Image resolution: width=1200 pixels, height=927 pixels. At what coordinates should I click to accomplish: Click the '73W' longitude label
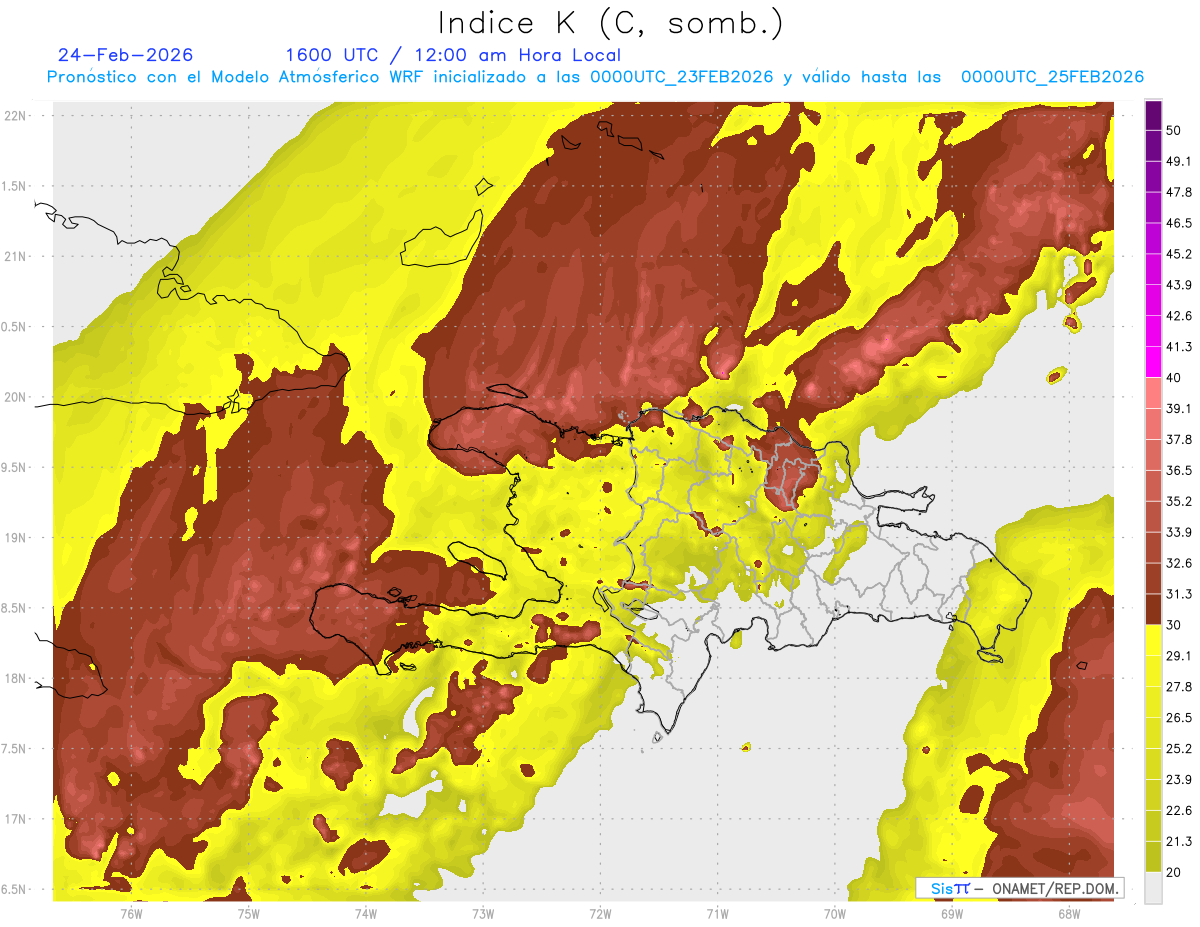point(483,913)
